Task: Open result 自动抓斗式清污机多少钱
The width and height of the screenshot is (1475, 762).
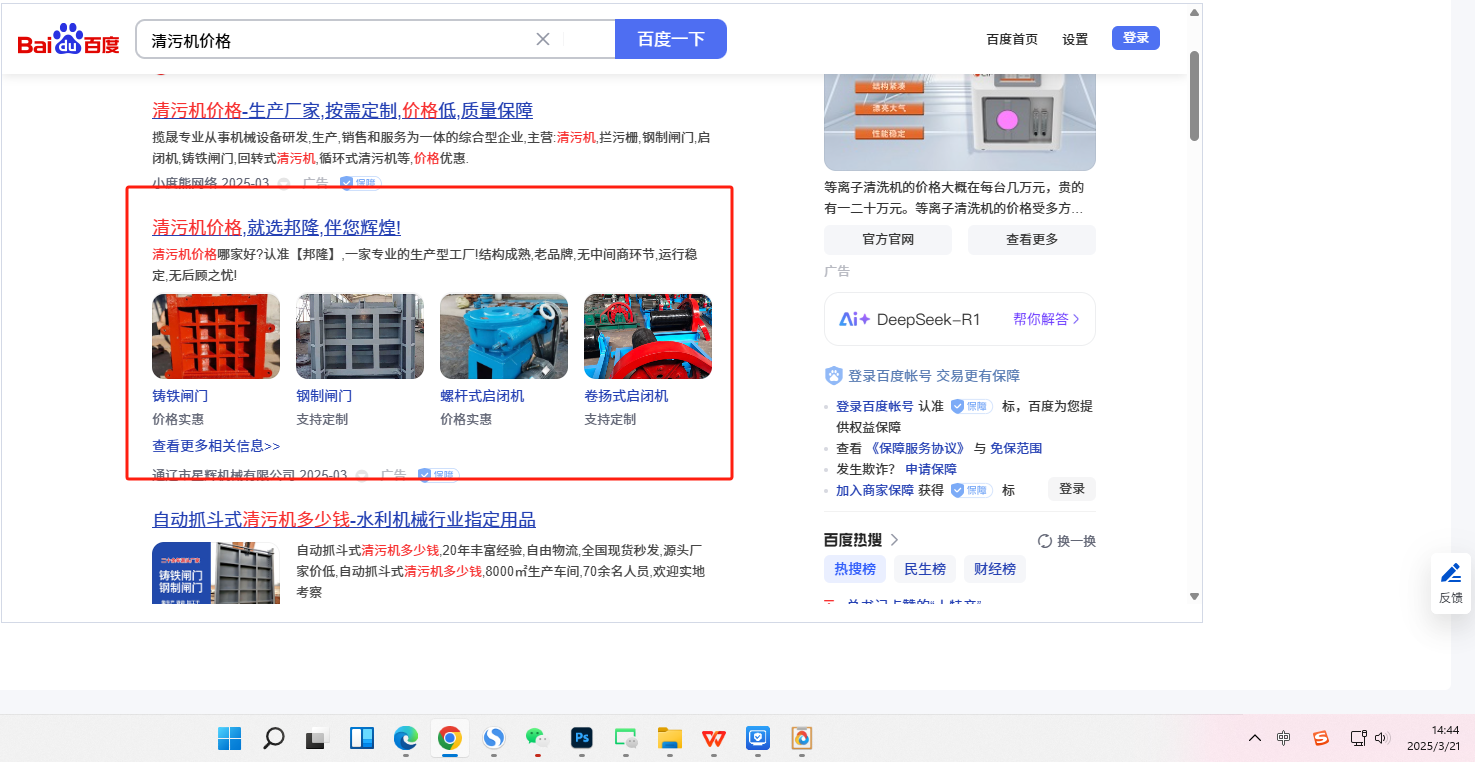Action: (344, 519)
